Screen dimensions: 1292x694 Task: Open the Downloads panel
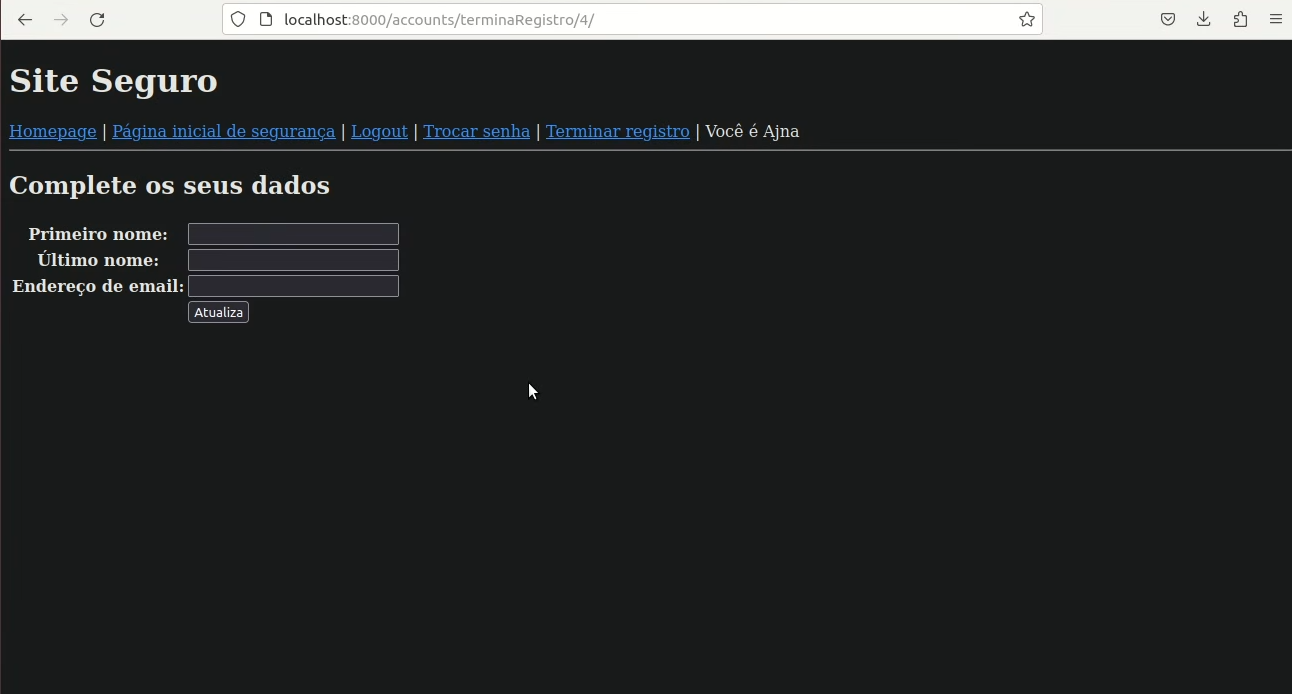coord(1203,19)
